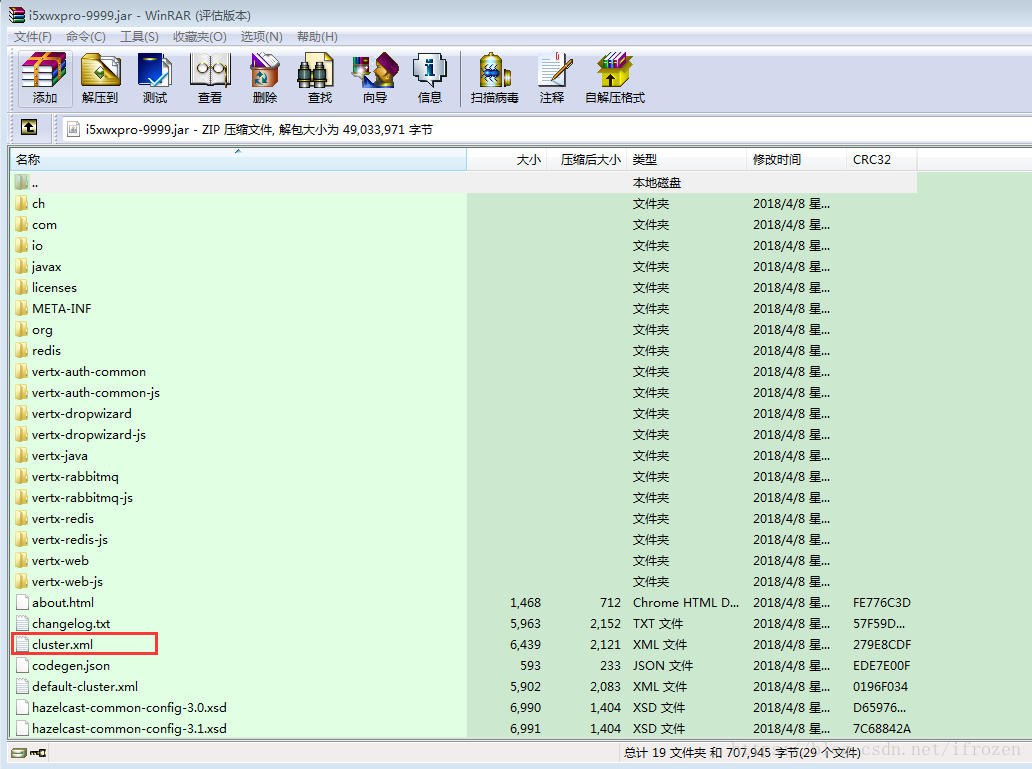Select the changelog.txt file
The height and width of the screenshot is (769, 1032).
[63, 624]
